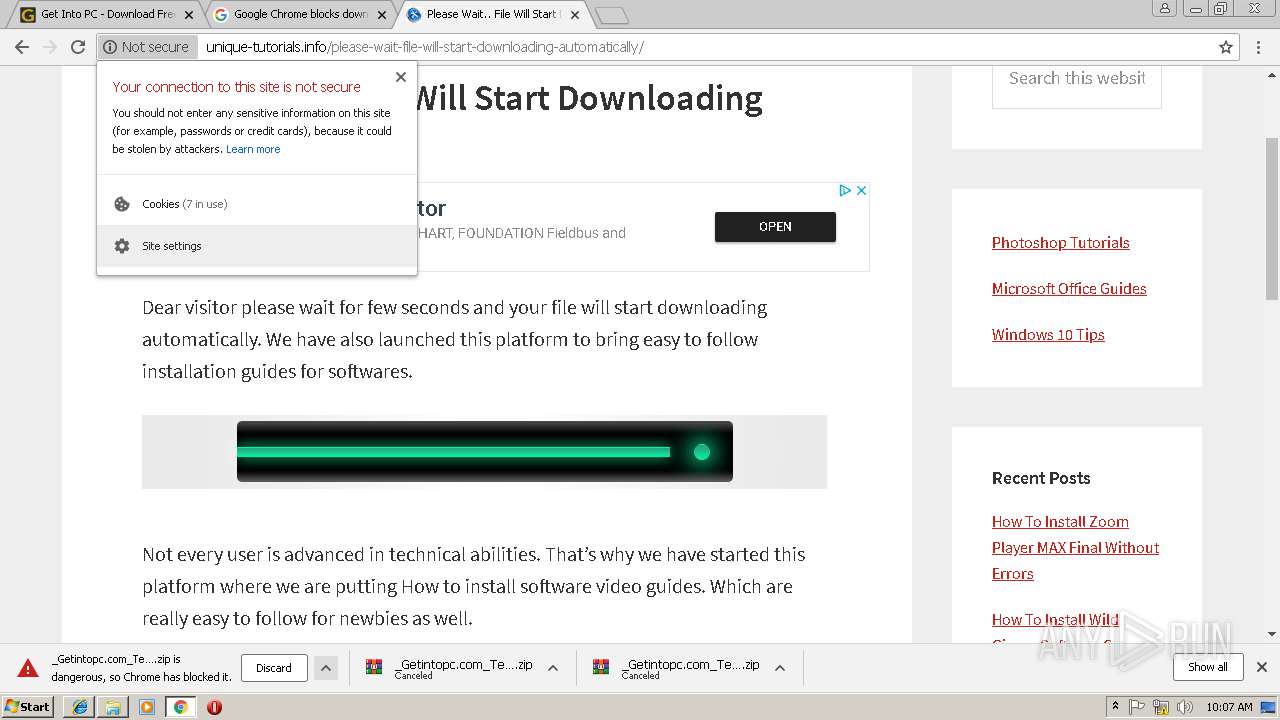1280x720 pixels.
Task: Discard the dangerous blocked download
Action: coord(274,668)
